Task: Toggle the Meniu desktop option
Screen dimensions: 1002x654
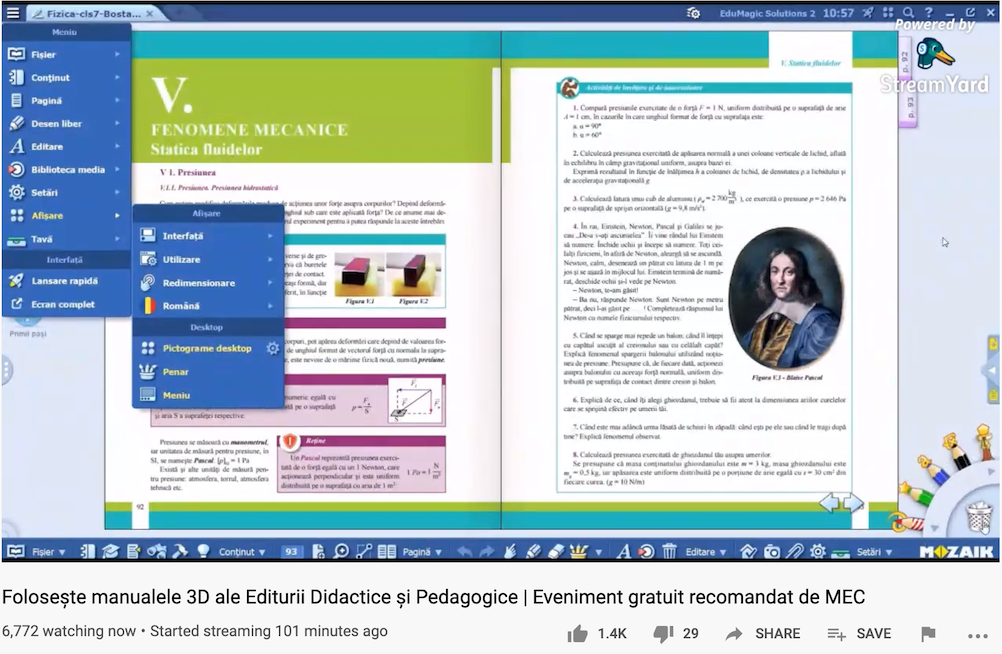Action: tap(176, 395)
